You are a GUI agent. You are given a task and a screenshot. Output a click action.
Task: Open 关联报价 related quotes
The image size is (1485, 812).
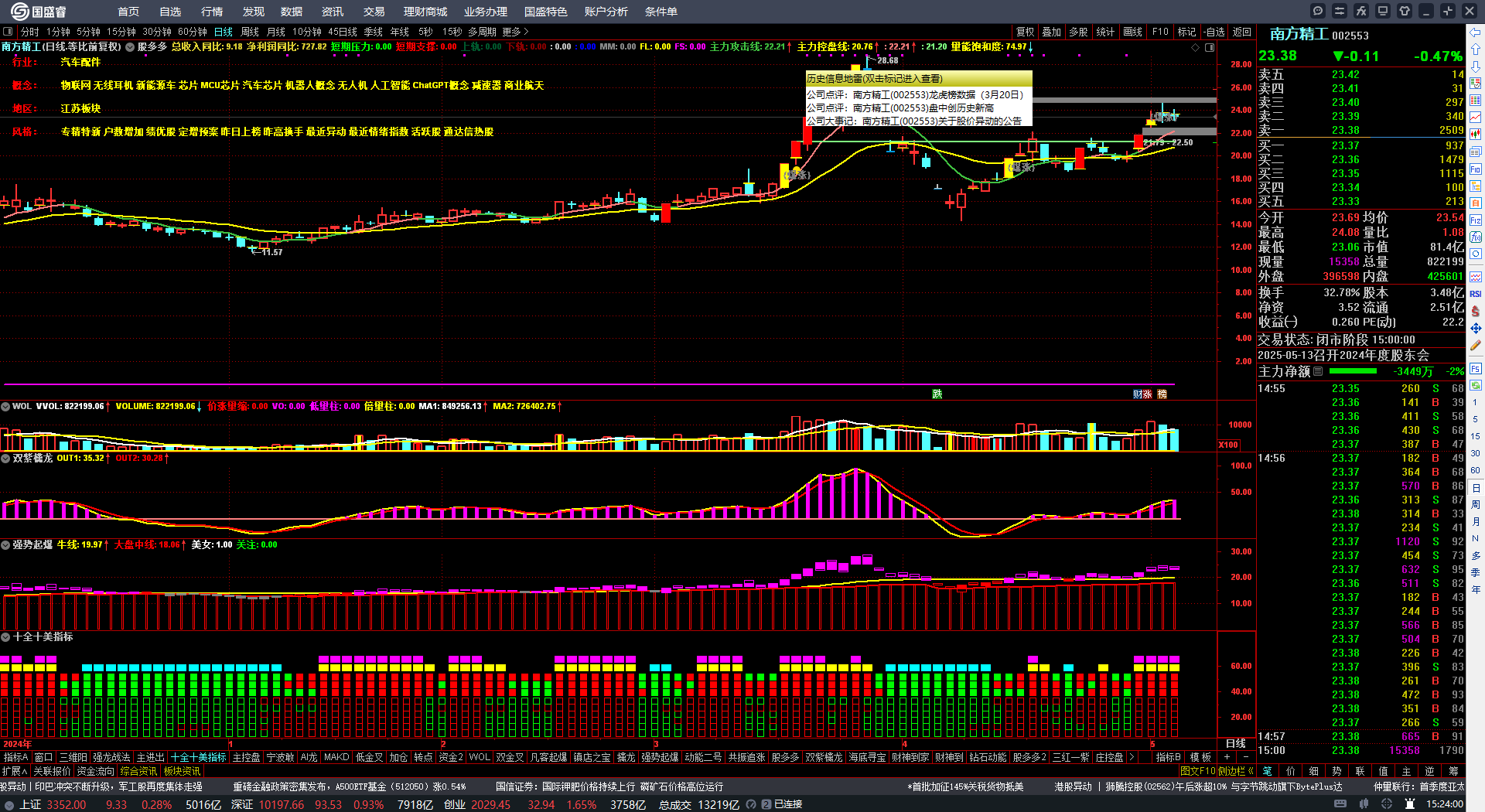point(52,771)
